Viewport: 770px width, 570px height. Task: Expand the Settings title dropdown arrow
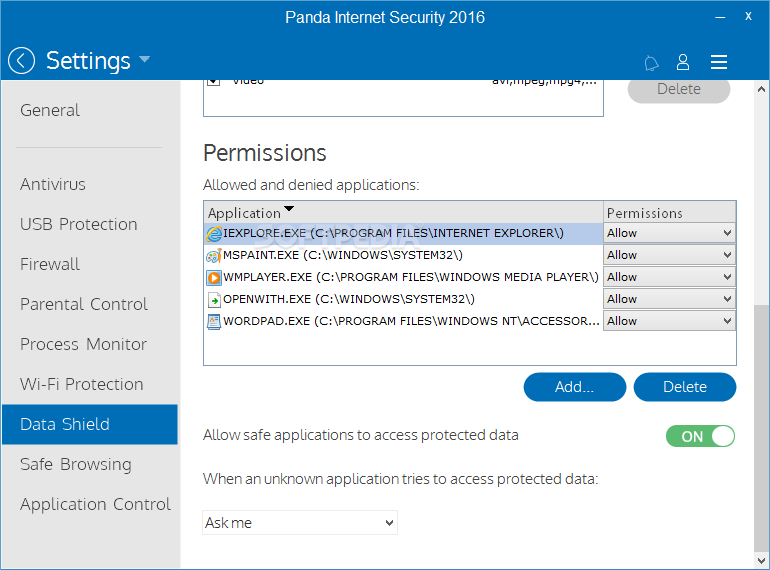(144, 59)
